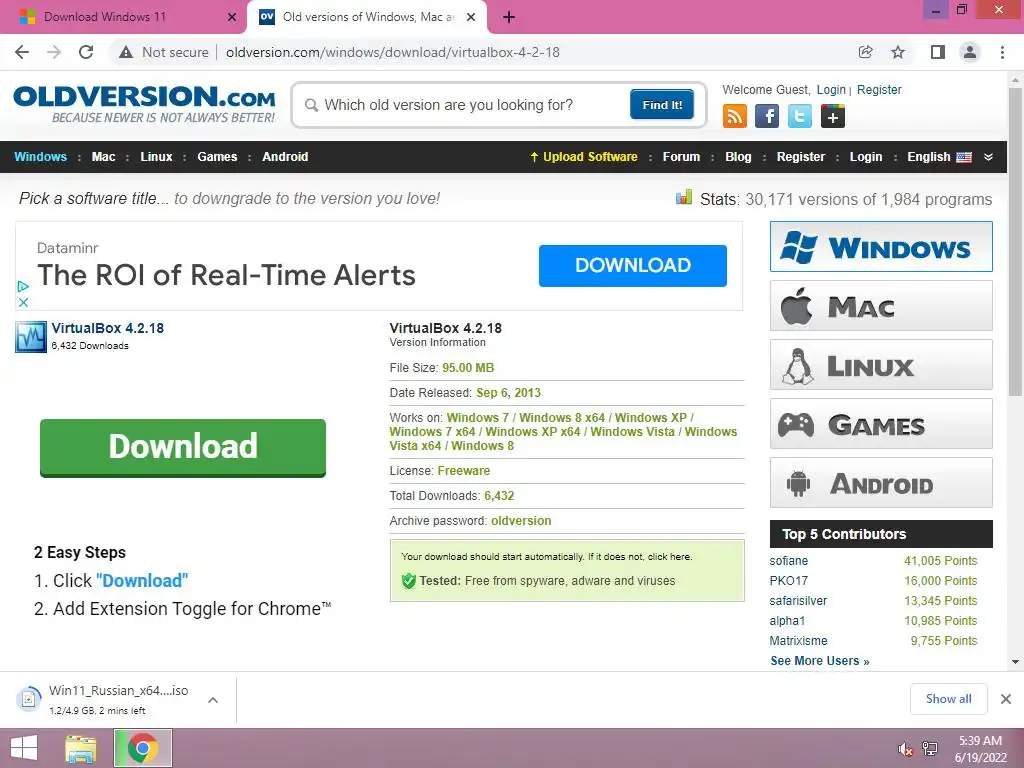Select the Mac sidebar category tile
The width and height of the screenshot is (1024, 768).
881,306
